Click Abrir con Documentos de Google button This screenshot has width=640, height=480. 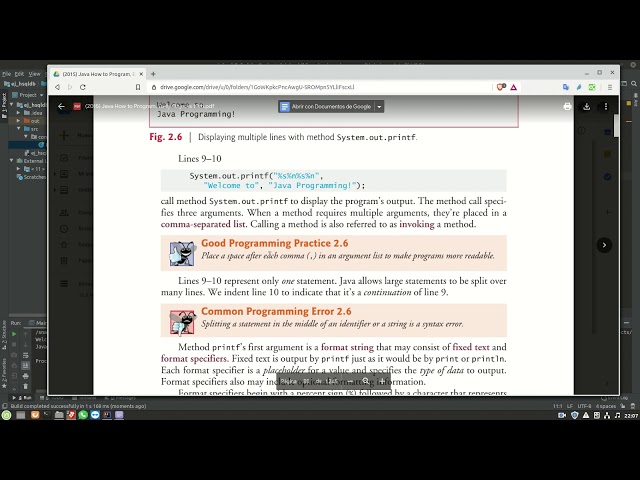click(326, 107)
